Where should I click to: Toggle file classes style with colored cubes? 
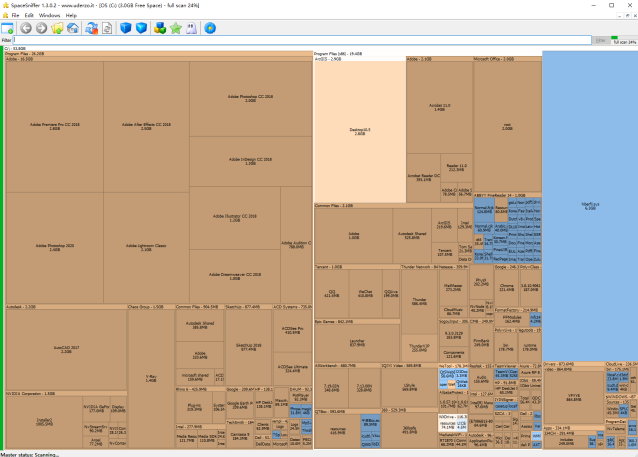160,28
